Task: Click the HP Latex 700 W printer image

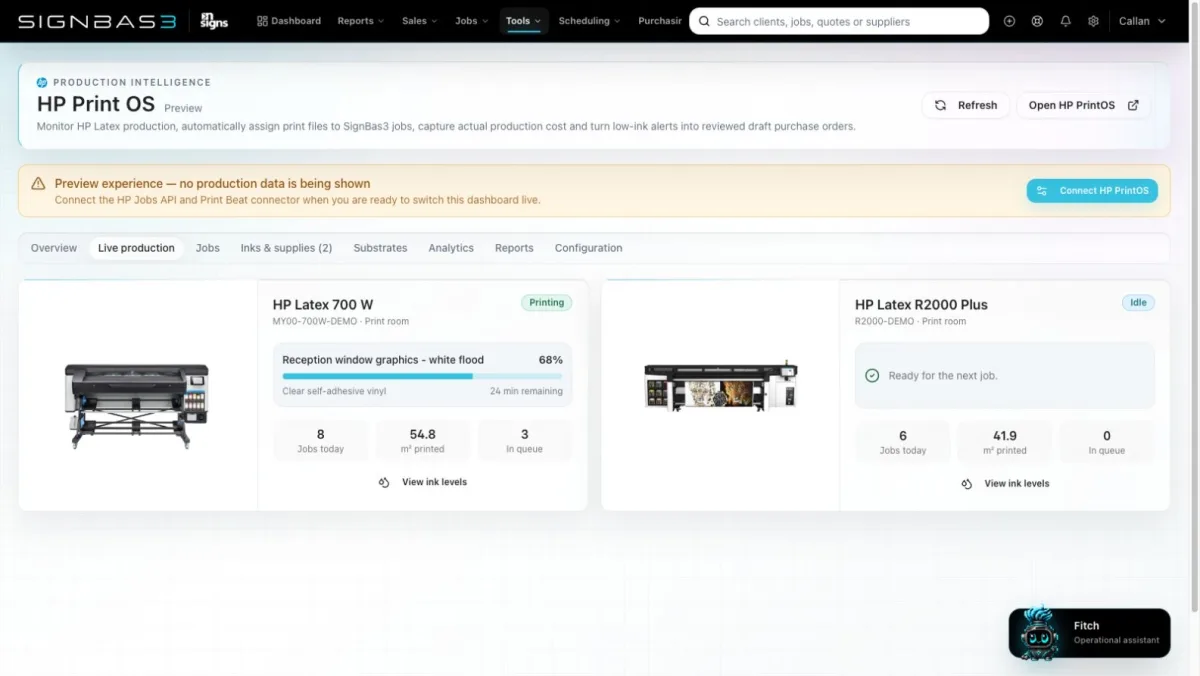Action: [137, 405]
